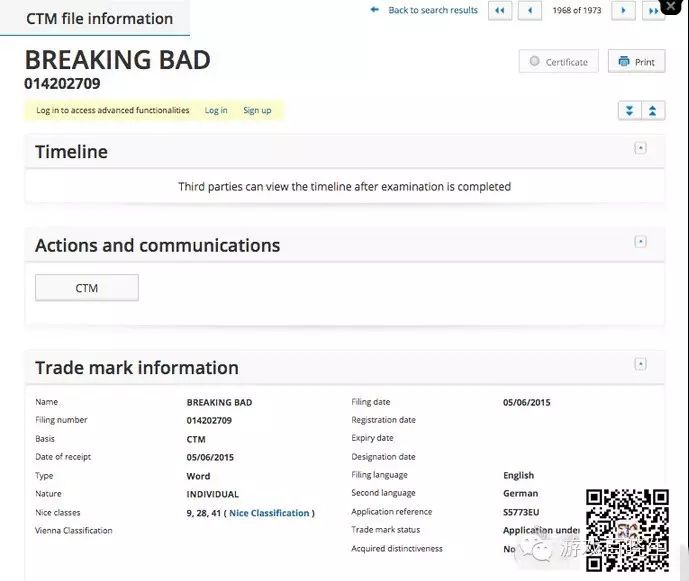689x581 pixels.
Task: Print the trade mark file
Action: [x=636, y=62]
